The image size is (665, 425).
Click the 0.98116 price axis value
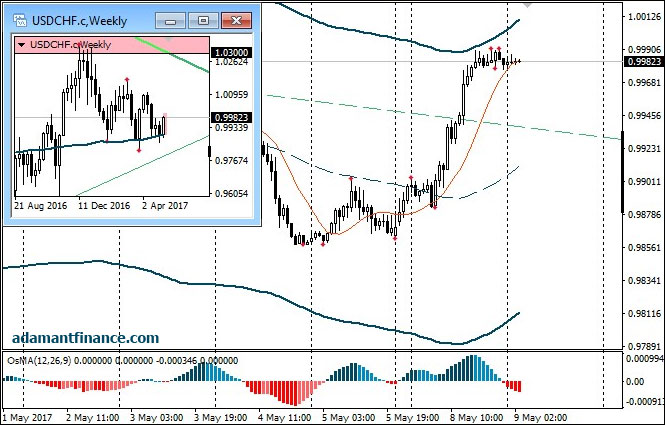point(644,313)
